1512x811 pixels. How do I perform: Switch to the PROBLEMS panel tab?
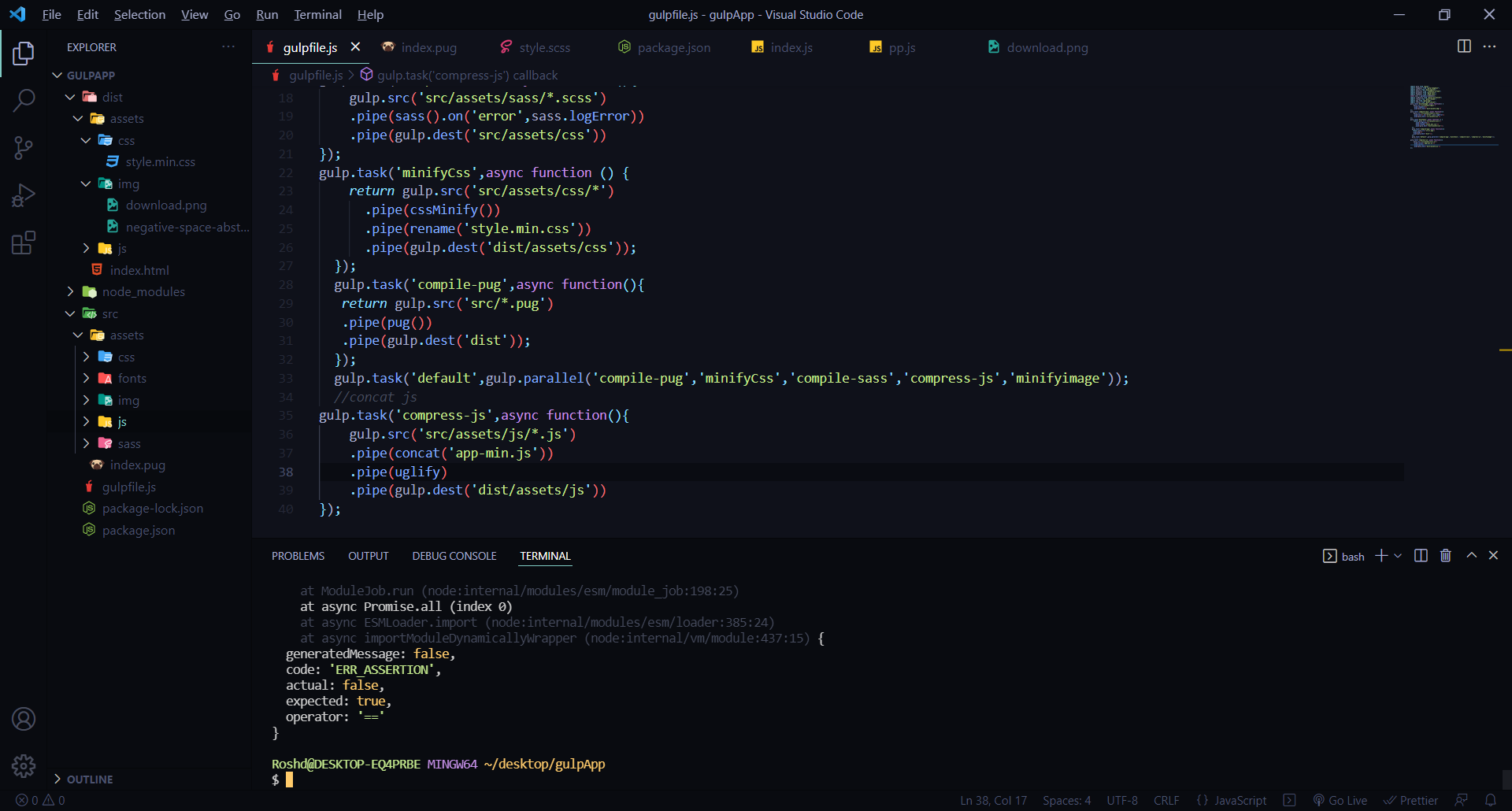tap(298, 556)
